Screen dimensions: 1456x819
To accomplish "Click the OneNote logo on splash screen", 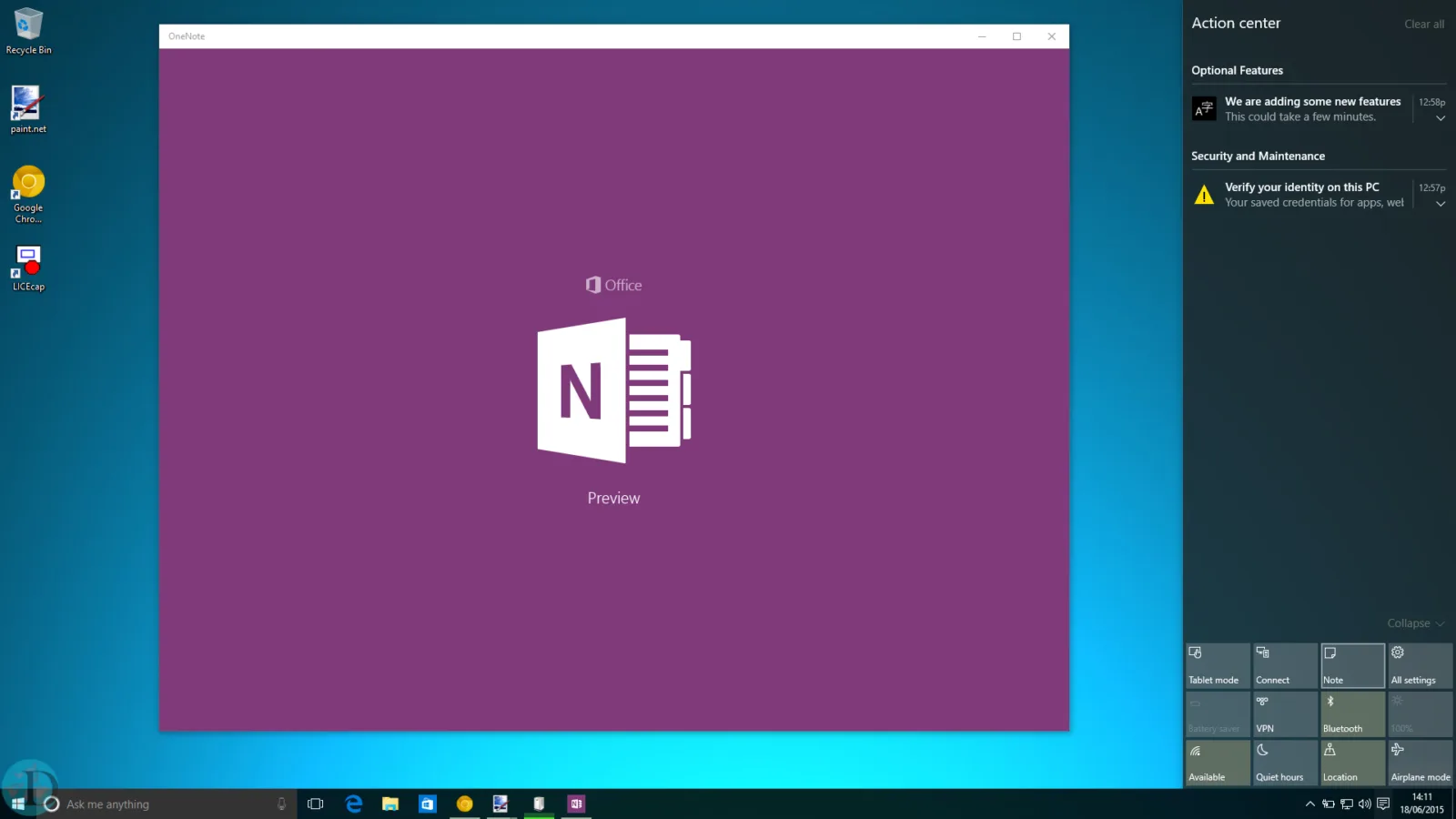I will click(614, 390).
